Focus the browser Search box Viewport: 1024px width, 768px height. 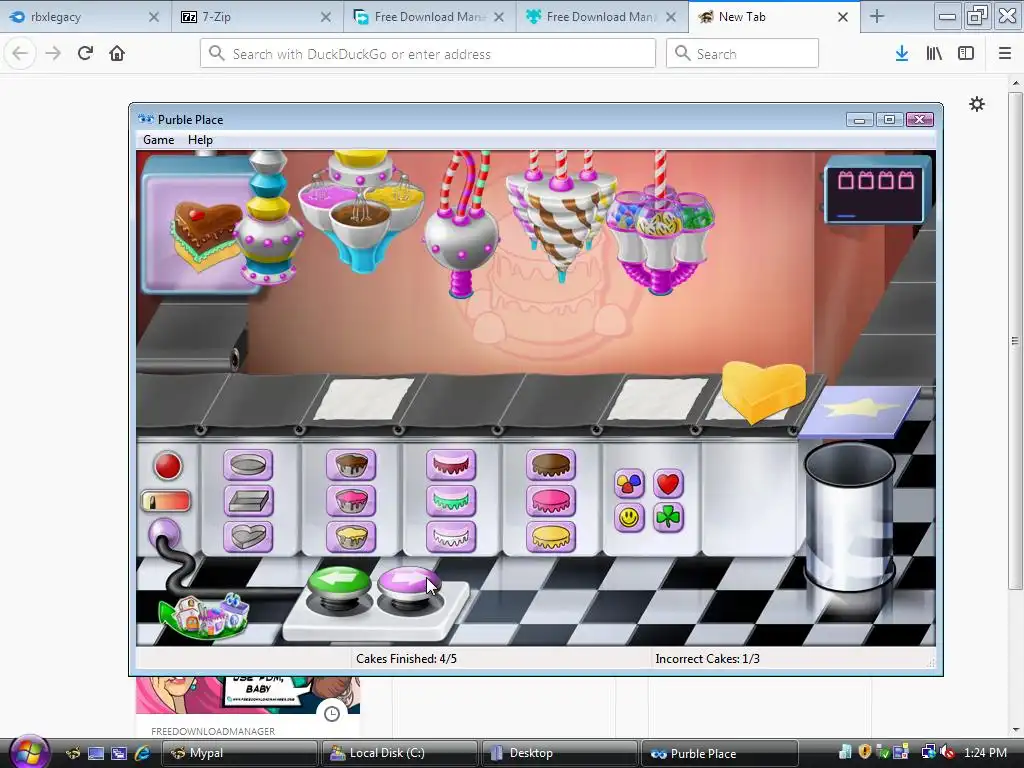pos(743,54)
